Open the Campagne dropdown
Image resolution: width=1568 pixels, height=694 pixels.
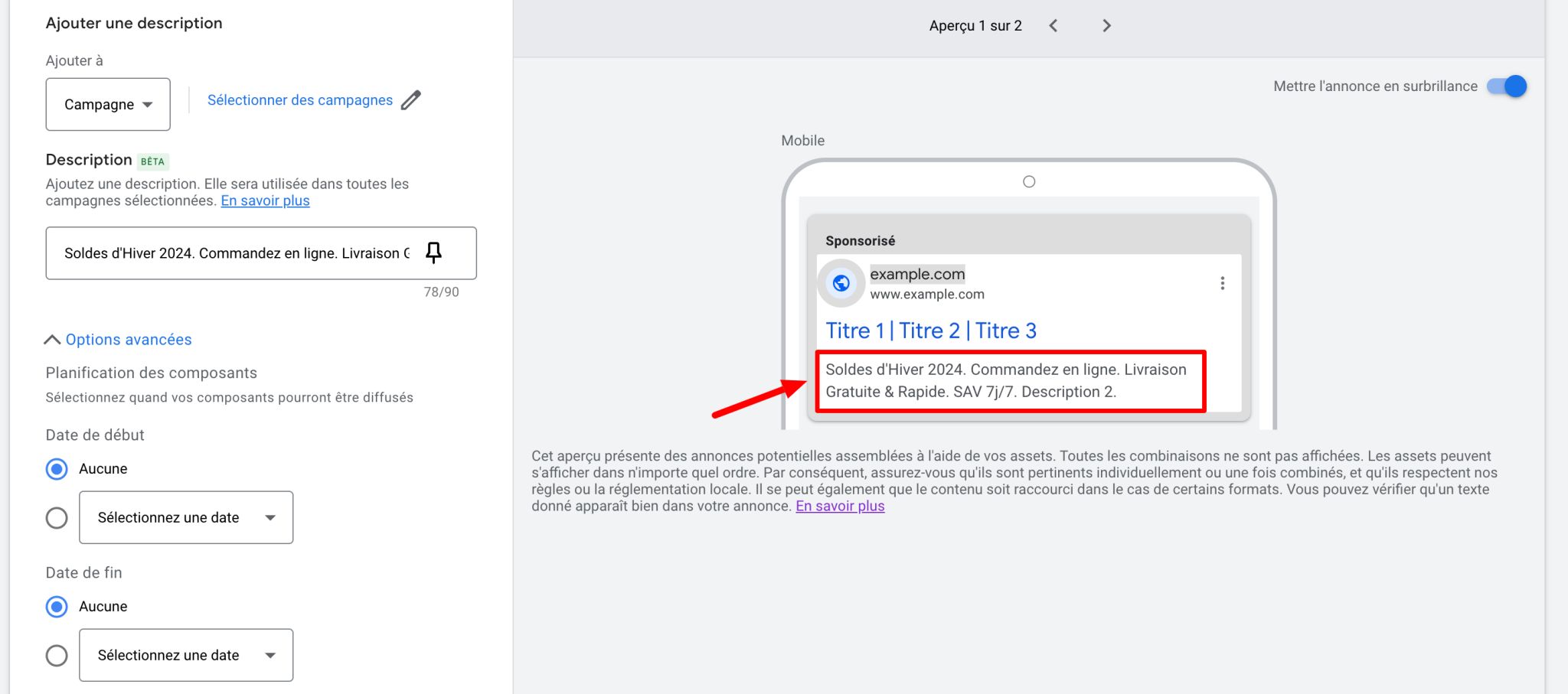(x=108, y=105)
